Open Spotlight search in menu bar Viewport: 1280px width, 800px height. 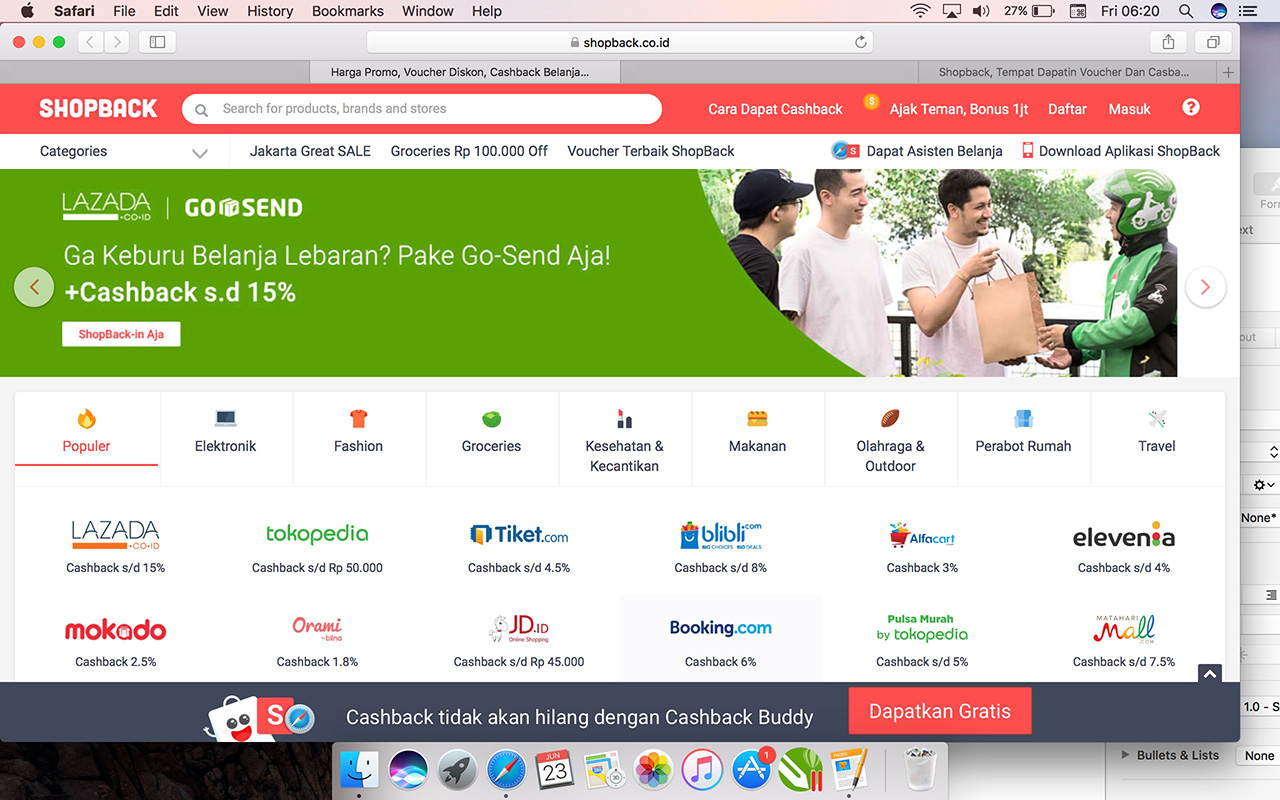(1186, 11)
